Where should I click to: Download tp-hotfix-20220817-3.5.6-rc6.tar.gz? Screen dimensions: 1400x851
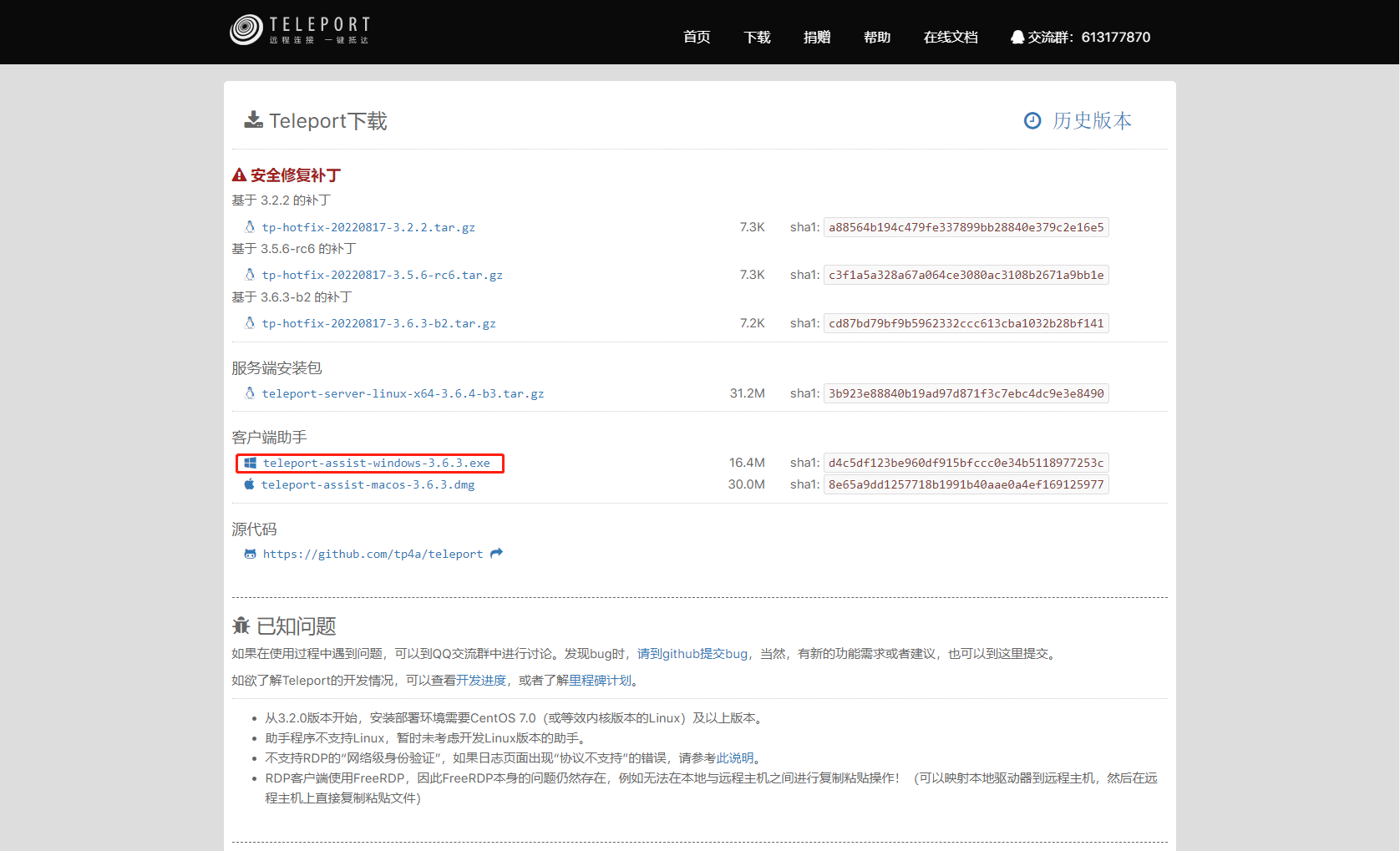[383, 275]
